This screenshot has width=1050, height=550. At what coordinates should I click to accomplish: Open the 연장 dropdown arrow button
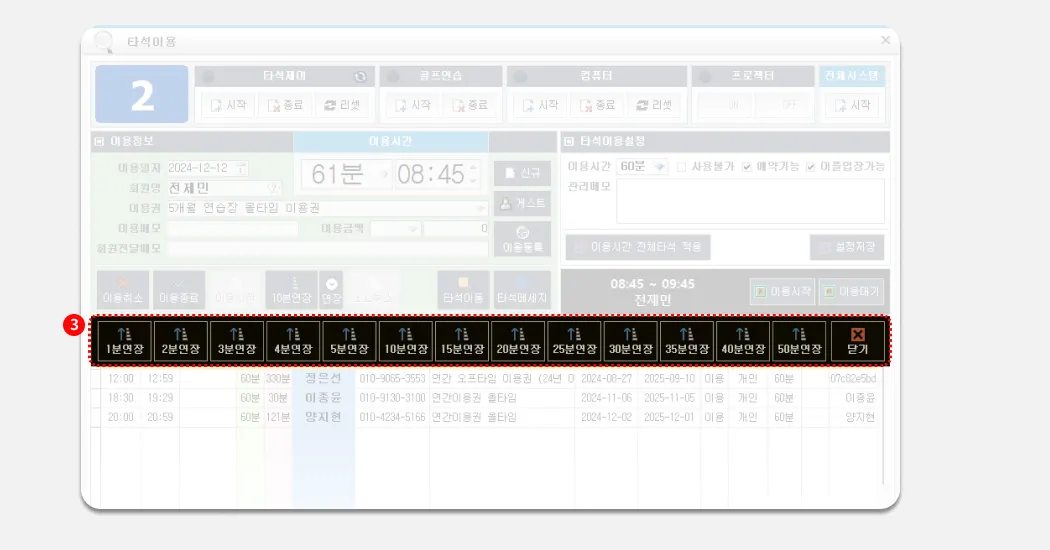click(x=331, y=290)
